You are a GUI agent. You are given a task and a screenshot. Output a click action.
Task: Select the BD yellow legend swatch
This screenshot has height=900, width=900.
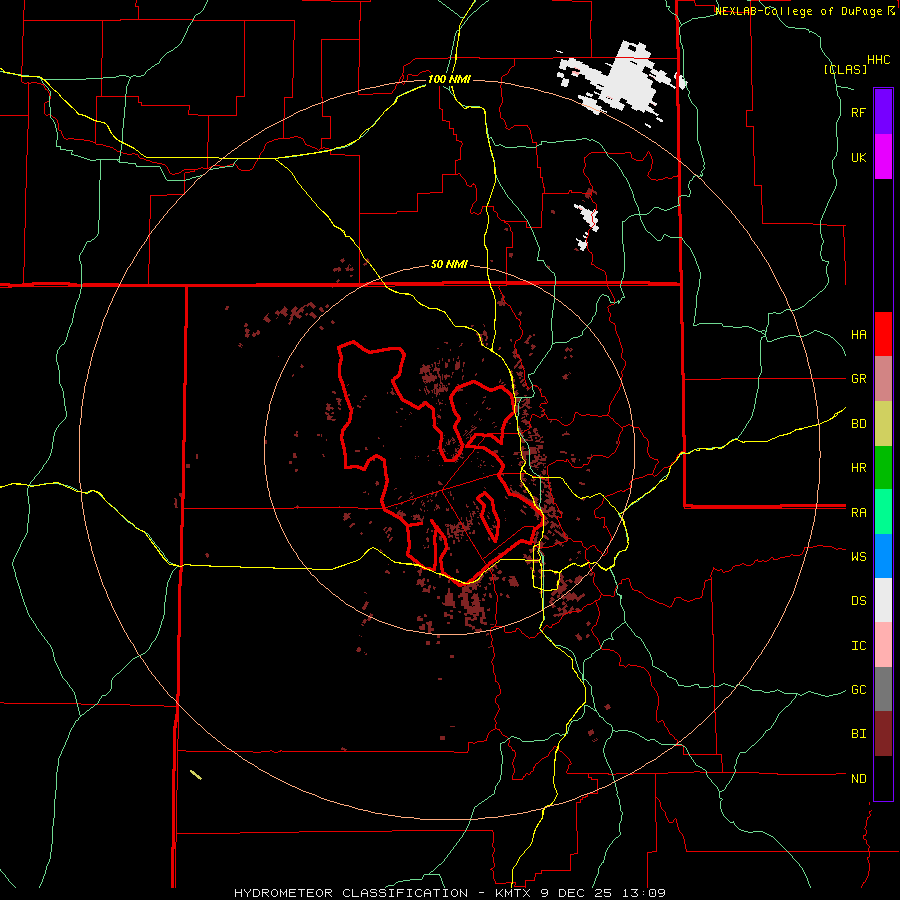(x=883, y=423)
